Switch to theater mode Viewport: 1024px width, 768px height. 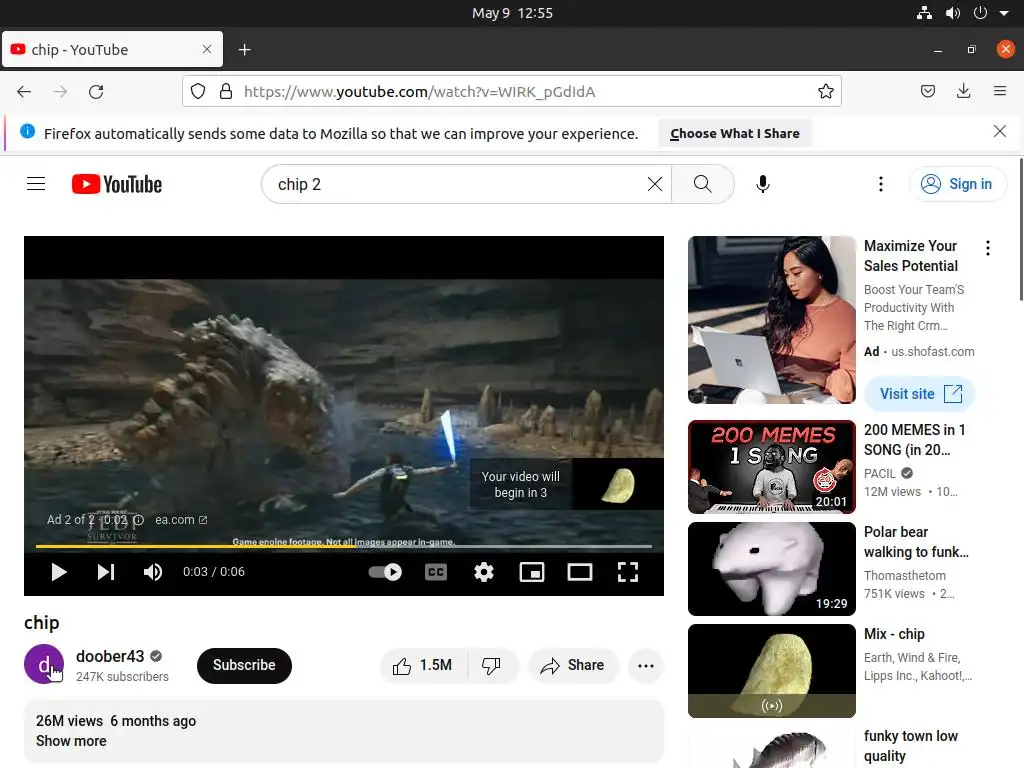580,572
